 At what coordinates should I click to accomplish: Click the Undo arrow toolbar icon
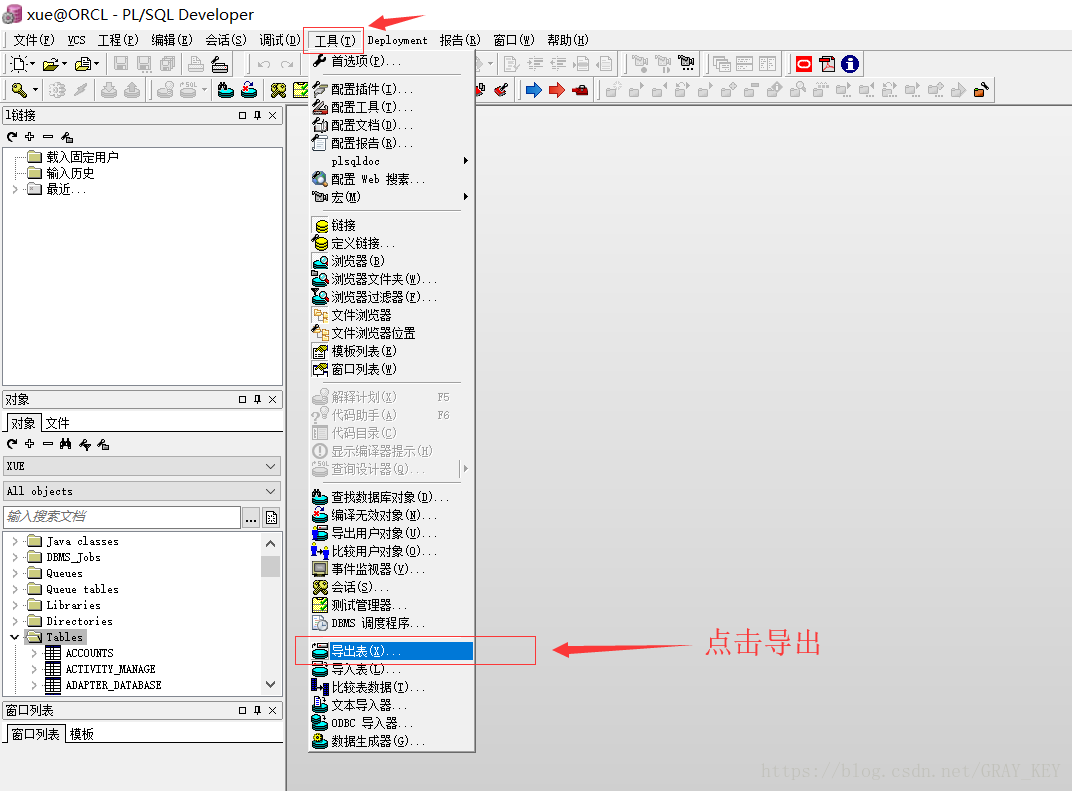tap(264, 64)
